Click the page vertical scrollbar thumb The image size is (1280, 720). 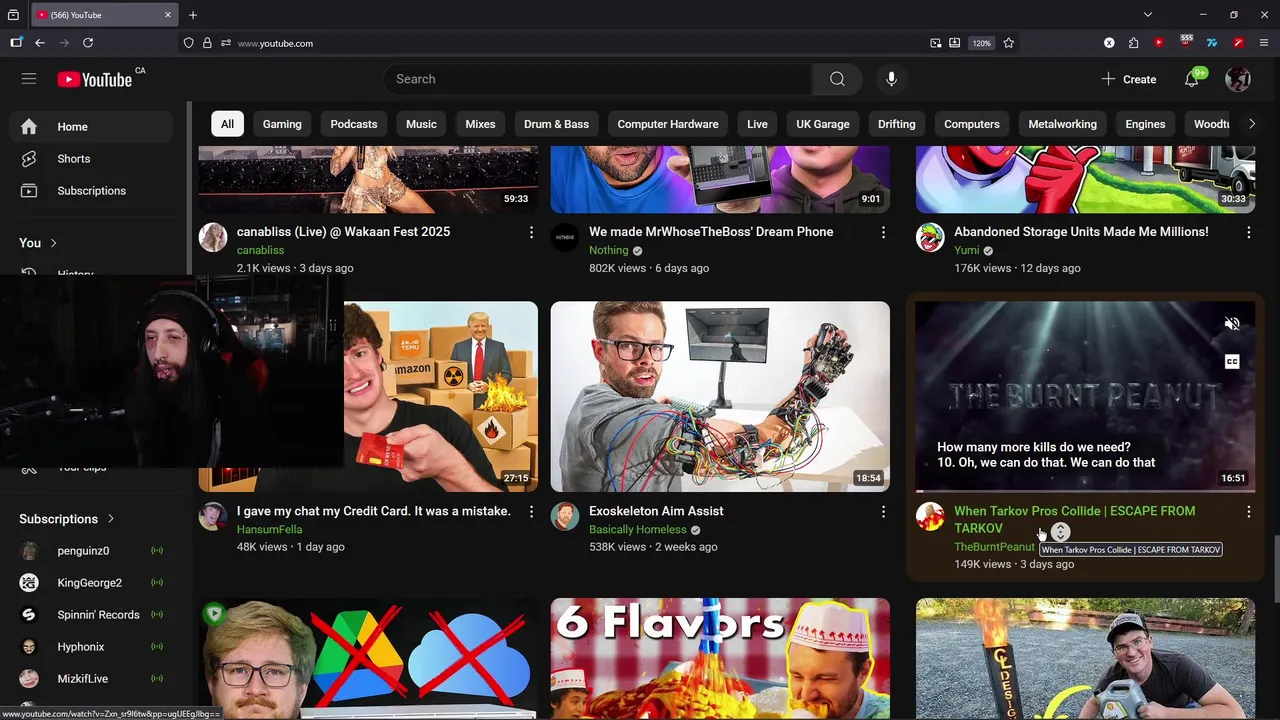click(x=1275, y=569)
